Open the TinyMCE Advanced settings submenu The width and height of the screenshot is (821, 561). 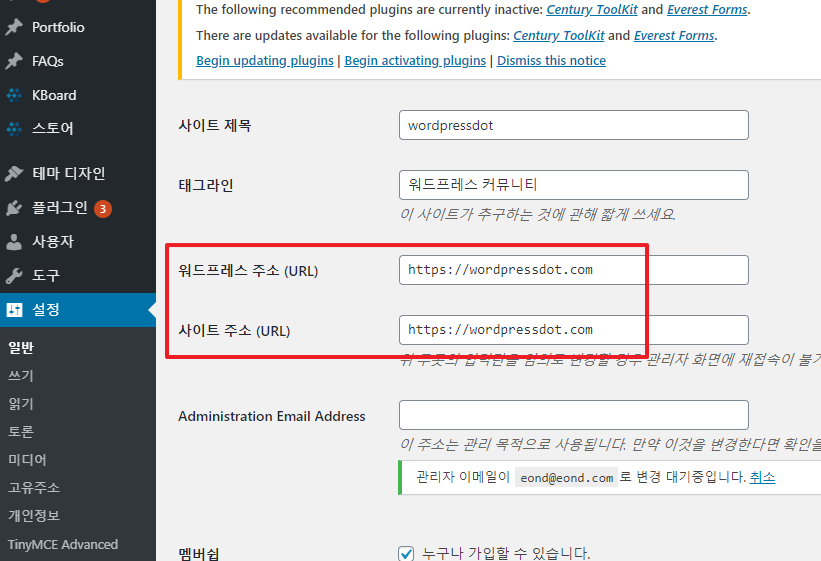coord(63,544)
